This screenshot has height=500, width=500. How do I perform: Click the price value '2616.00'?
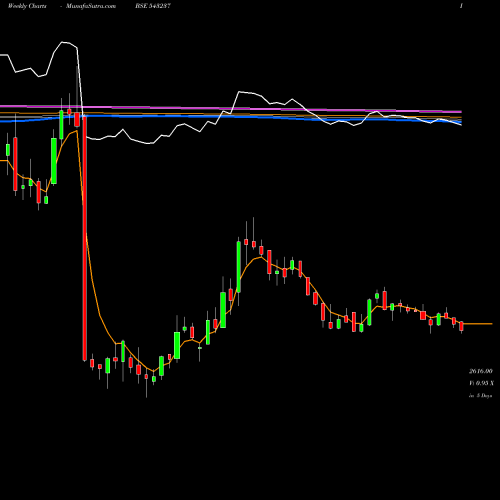point(481,371)
